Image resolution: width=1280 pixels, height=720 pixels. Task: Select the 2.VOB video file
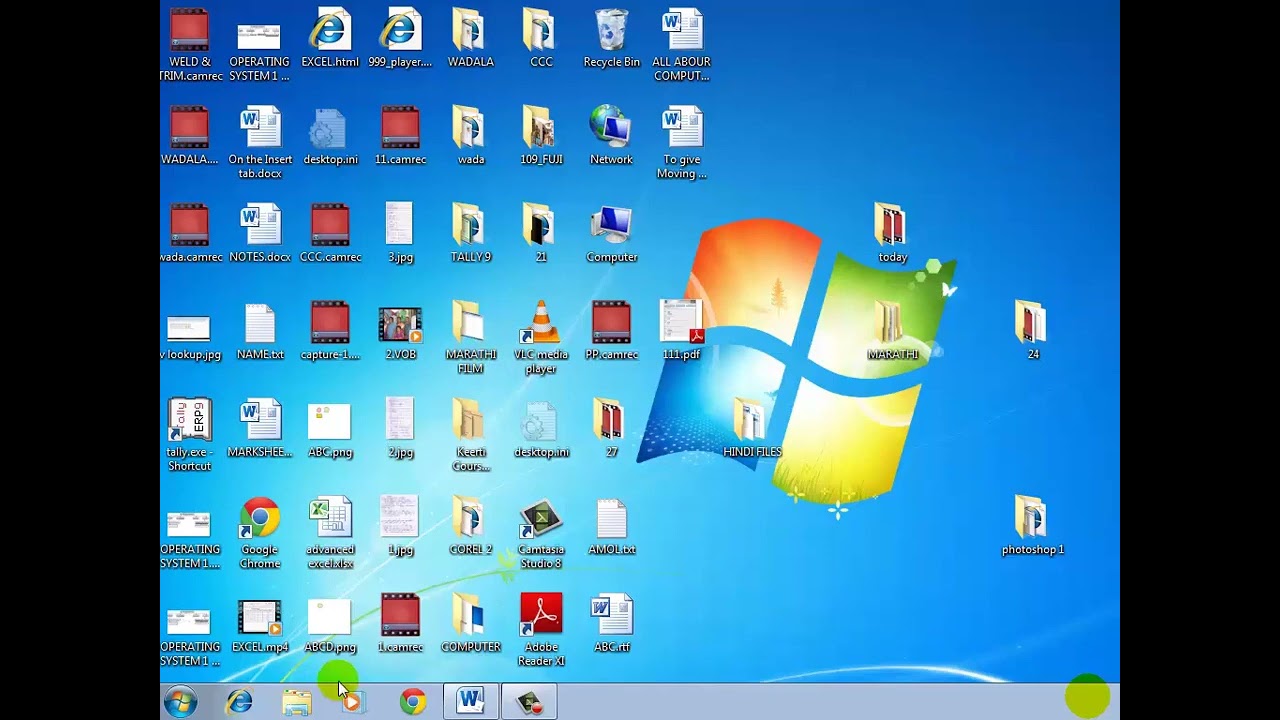[400, 331]
